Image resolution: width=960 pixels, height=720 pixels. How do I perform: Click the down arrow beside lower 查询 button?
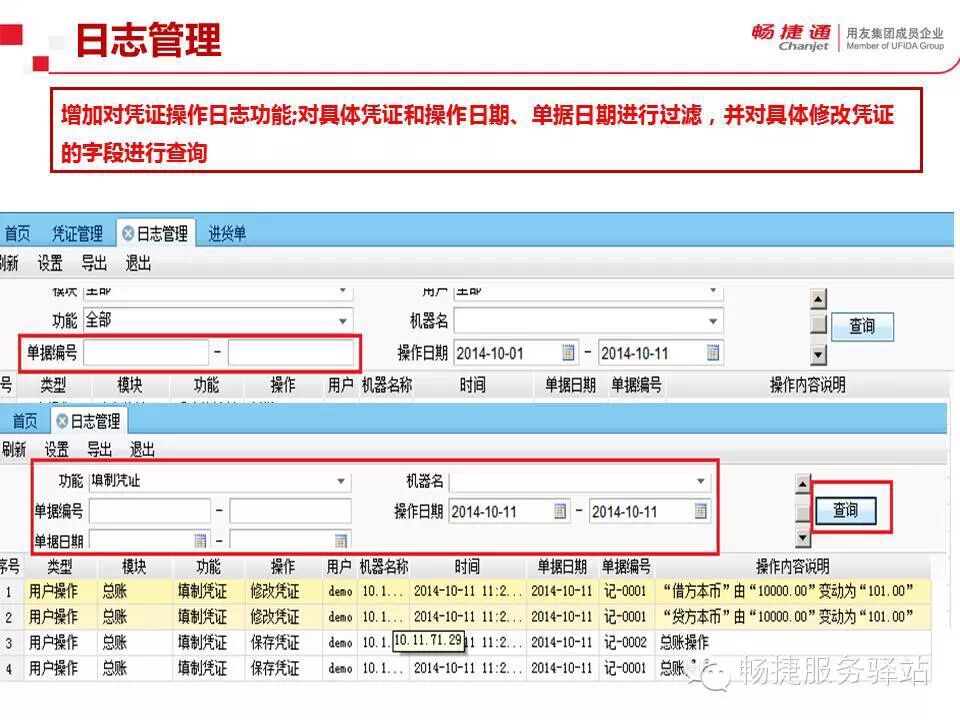[x=803, y=538]
